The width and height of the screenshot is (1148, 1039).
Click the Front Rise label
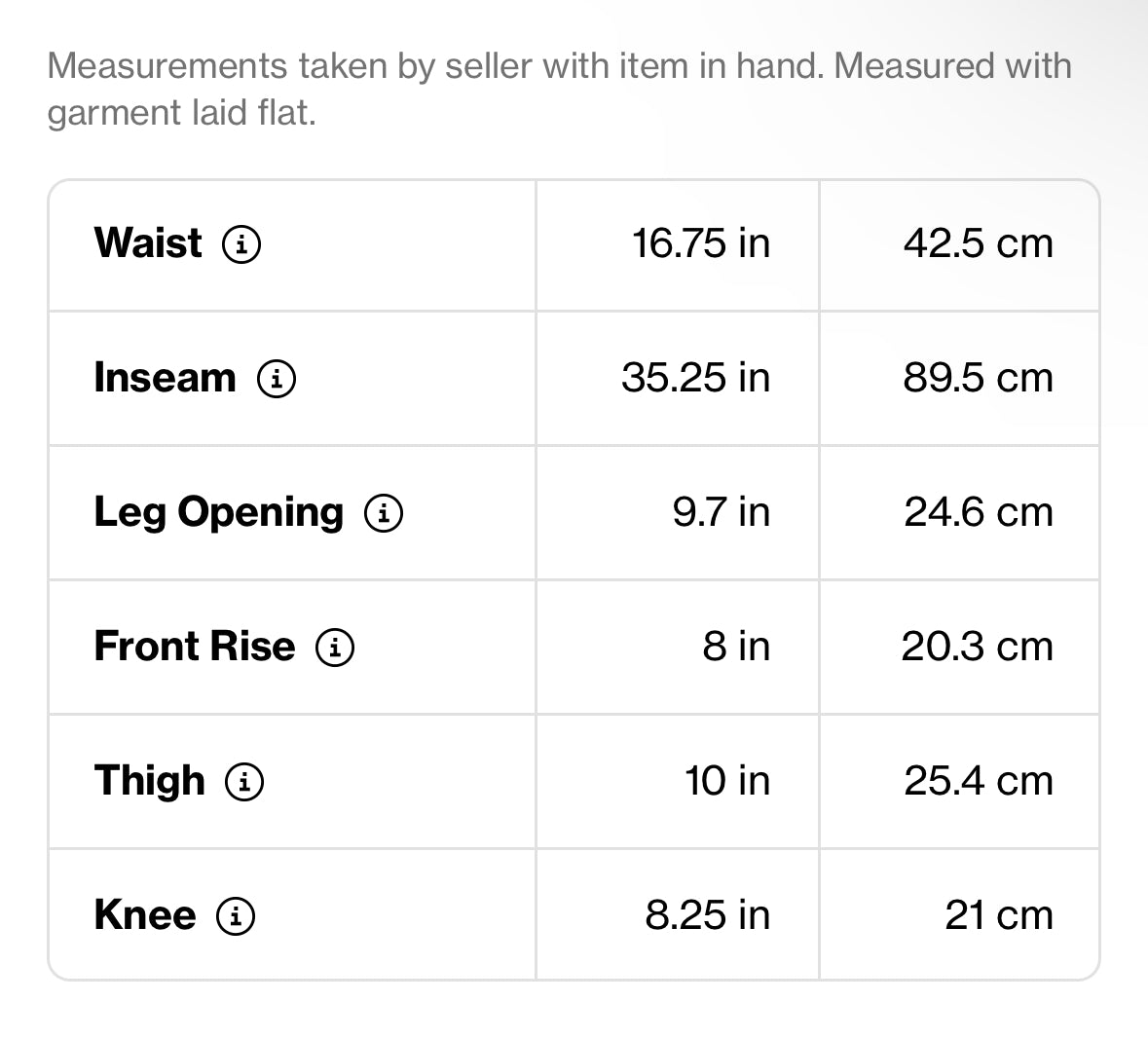pyautogui.click(x=195, y=646)
